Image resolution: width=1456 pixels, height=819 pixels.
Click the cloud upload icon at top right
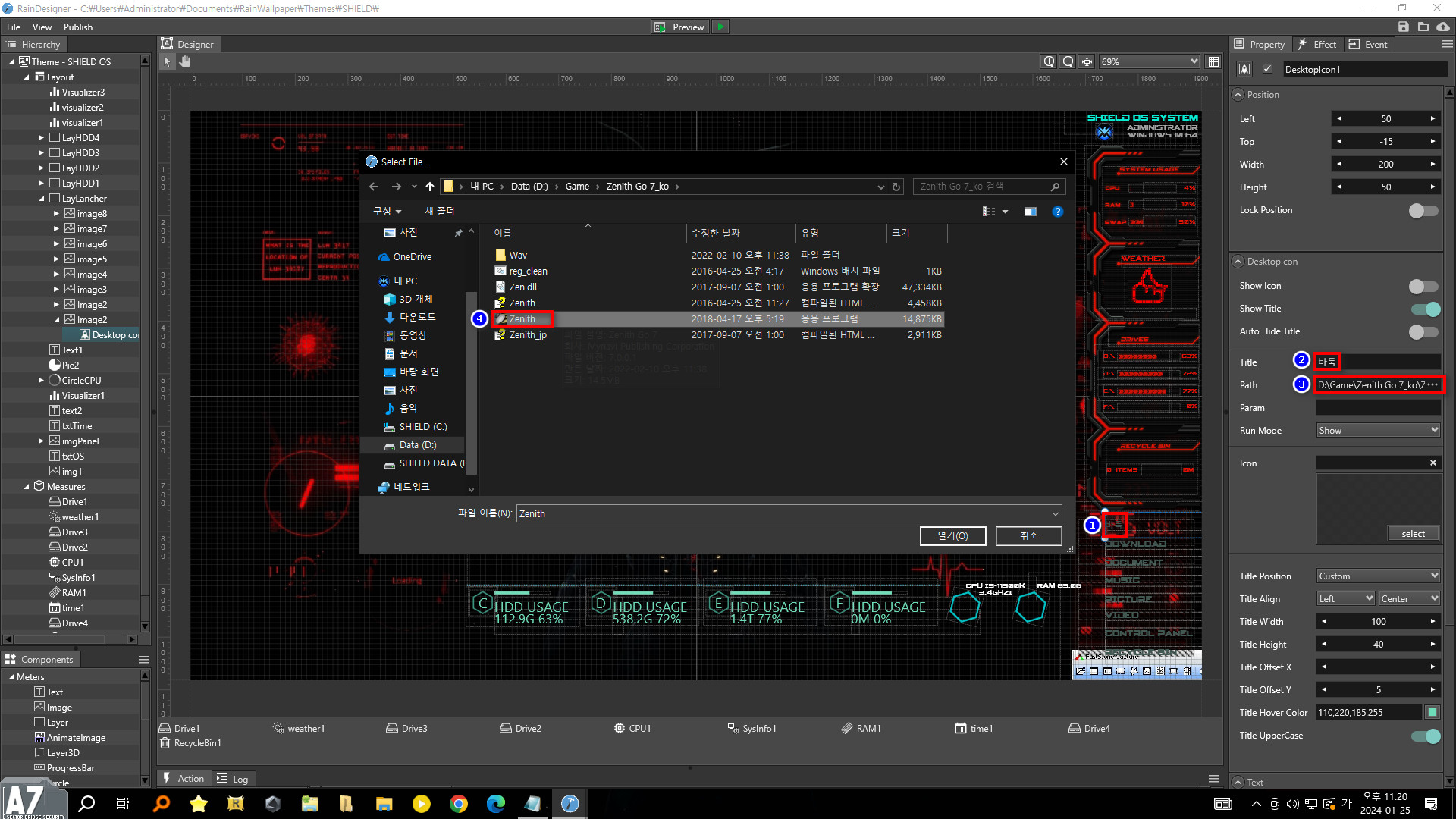(x=1443, y=27)
